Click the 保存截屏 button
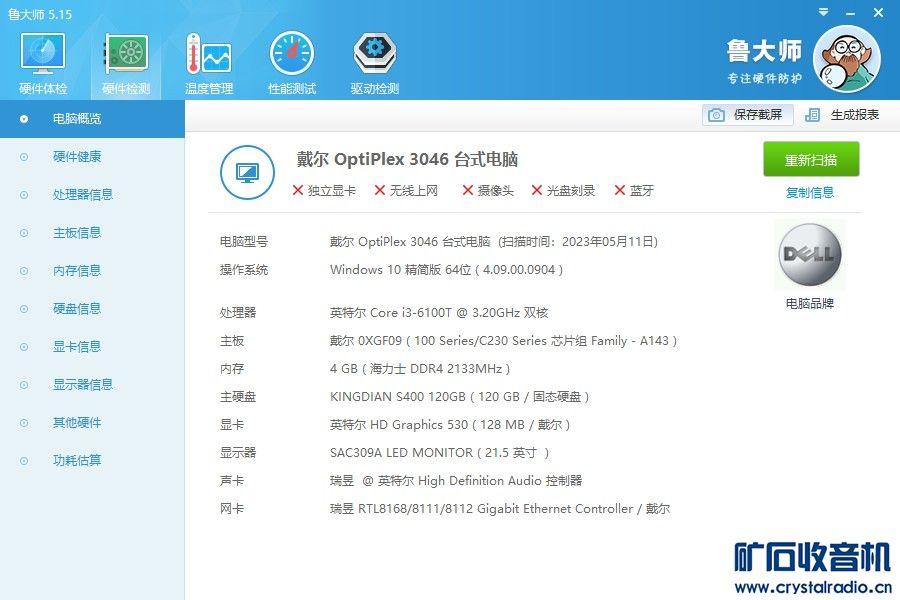 [747, 115]
